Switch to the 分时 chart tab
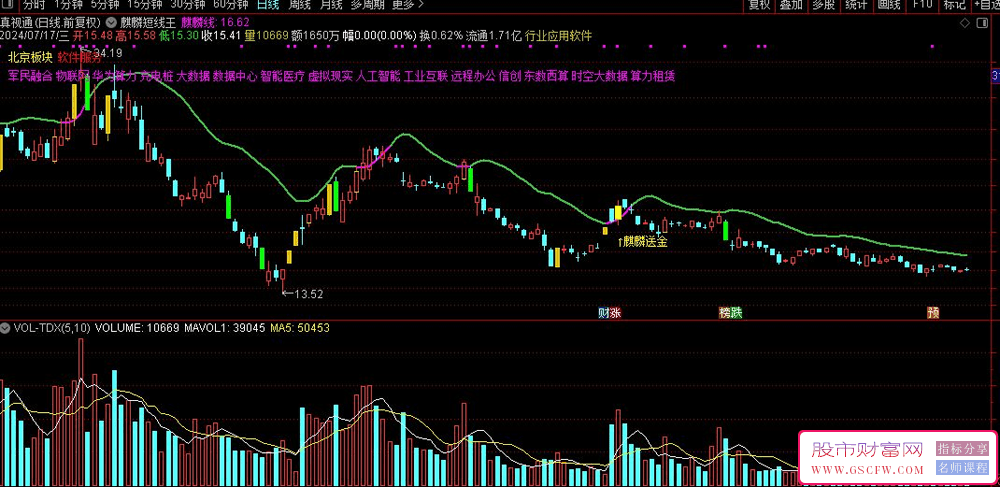The height and width of the screenshot is (487, 1000). click(x=34, y=4)
